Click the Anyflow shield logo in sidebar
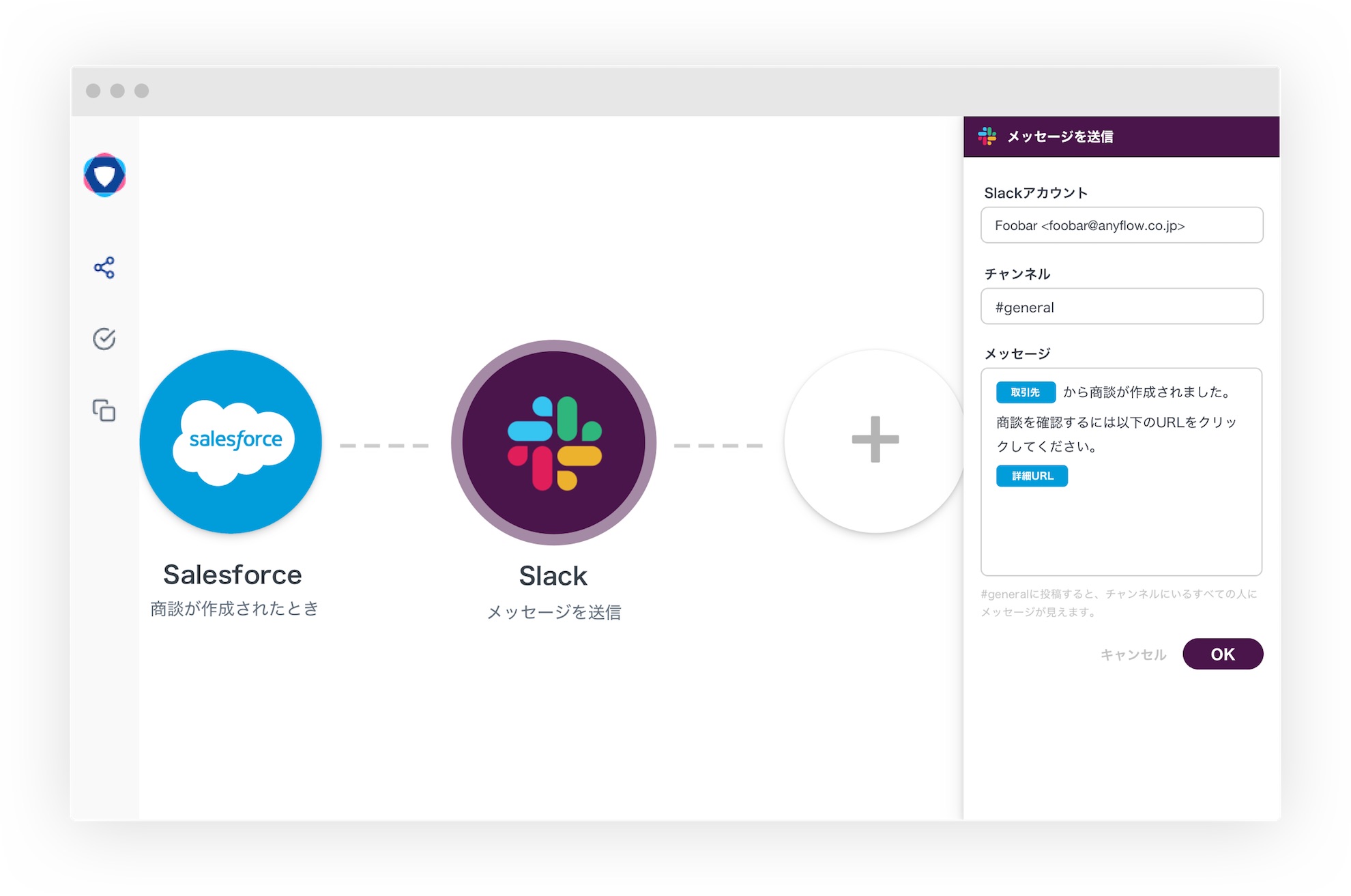This screenshot has height=896, width=1351. (x=104, y=175)
